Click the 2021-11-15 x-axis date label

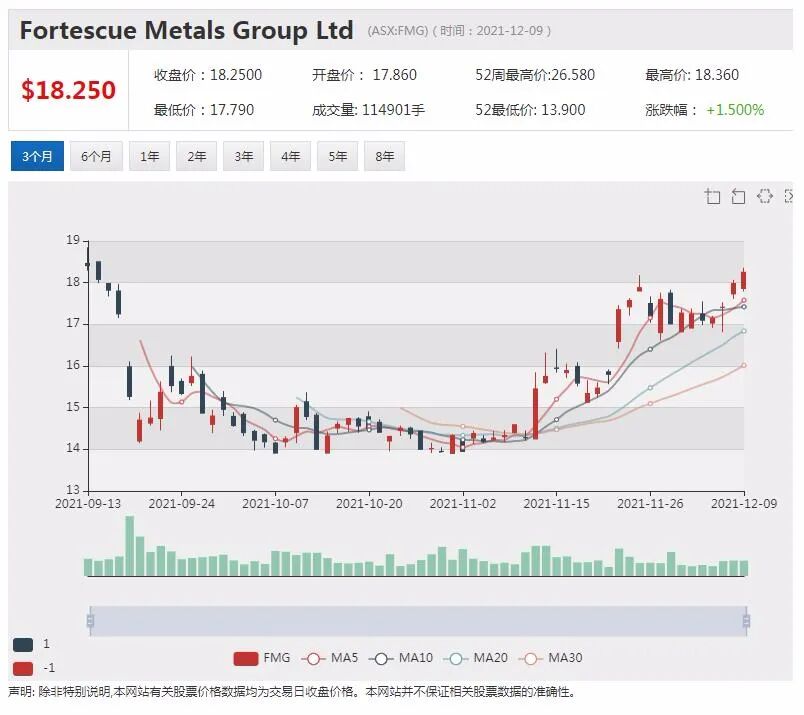(556, 504)
